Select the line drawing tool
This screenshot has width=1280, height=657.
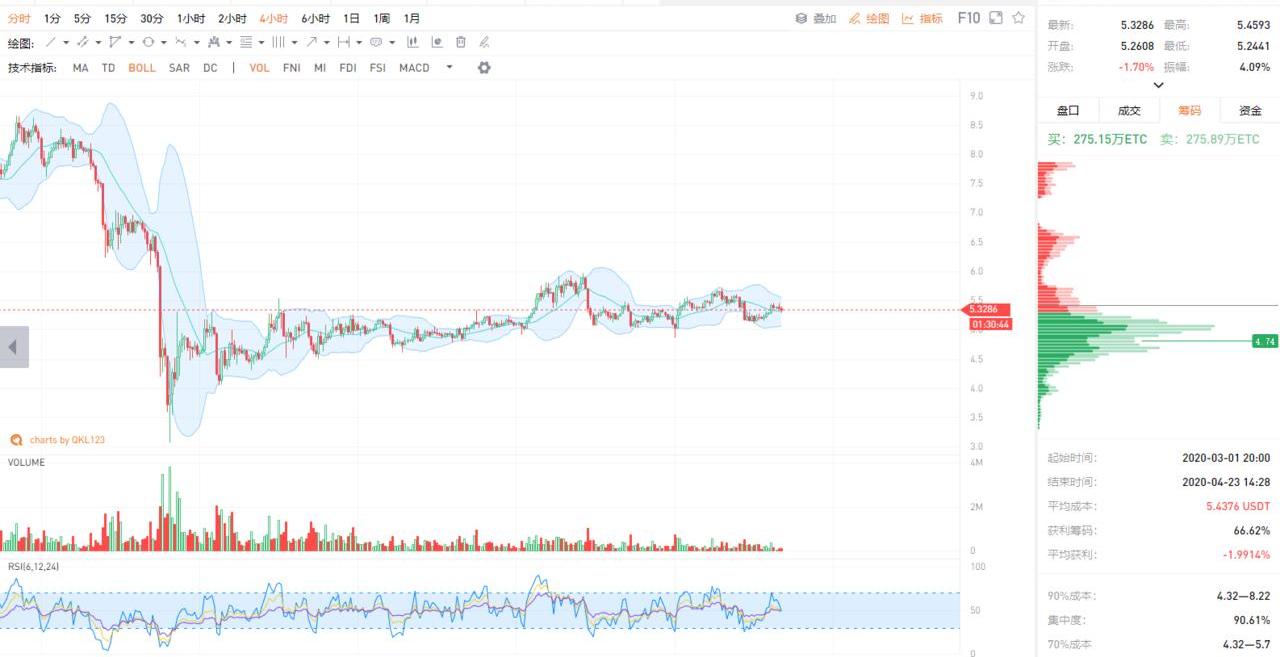point(51,42)
